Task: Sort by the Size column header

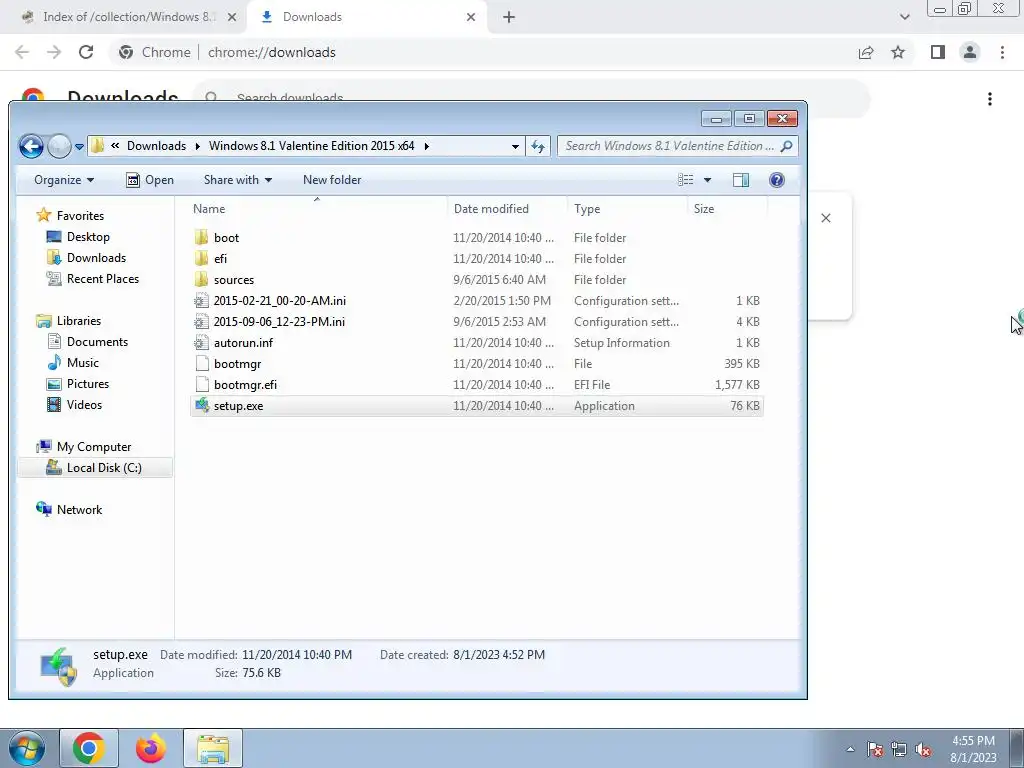Action: point(727,209)
